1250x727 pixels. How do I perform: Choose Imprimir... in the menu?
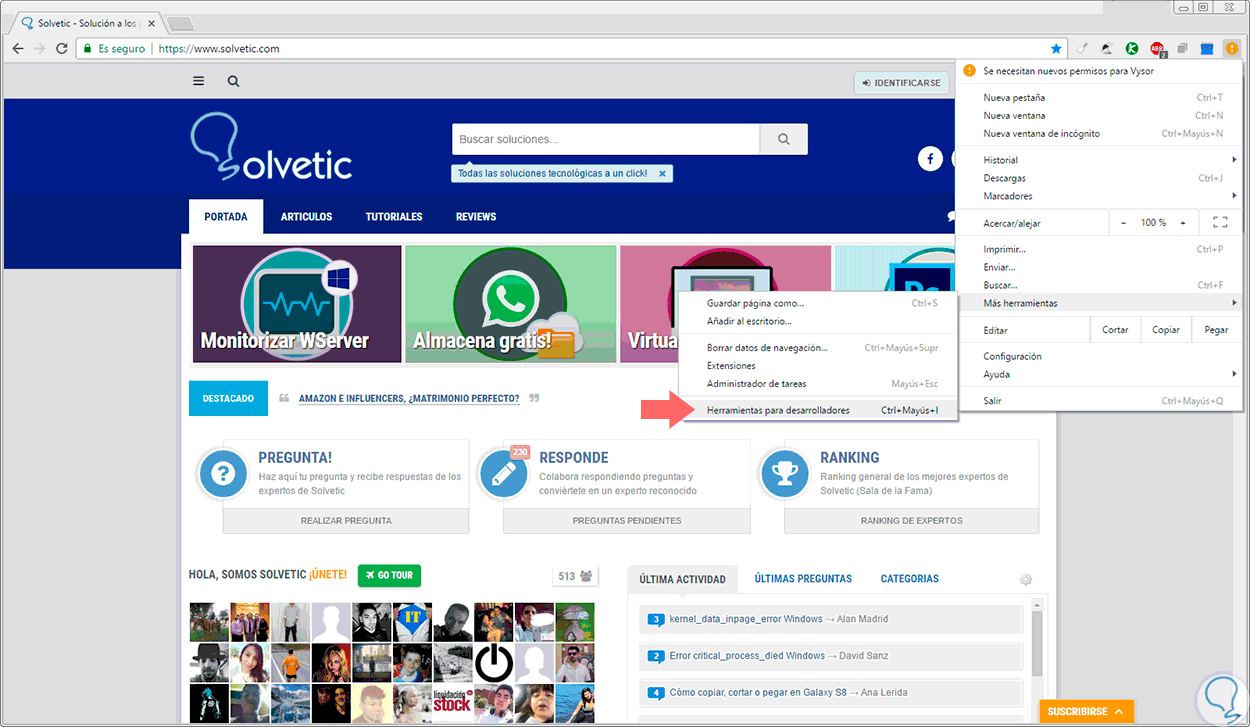pyautogui.click(x=1102, y=249)
